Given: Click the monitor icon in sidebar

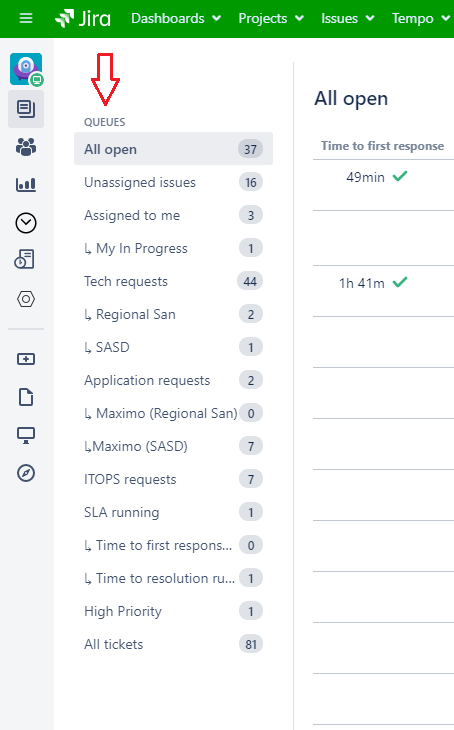Looking at the screenshot, I should coord(26,435).
